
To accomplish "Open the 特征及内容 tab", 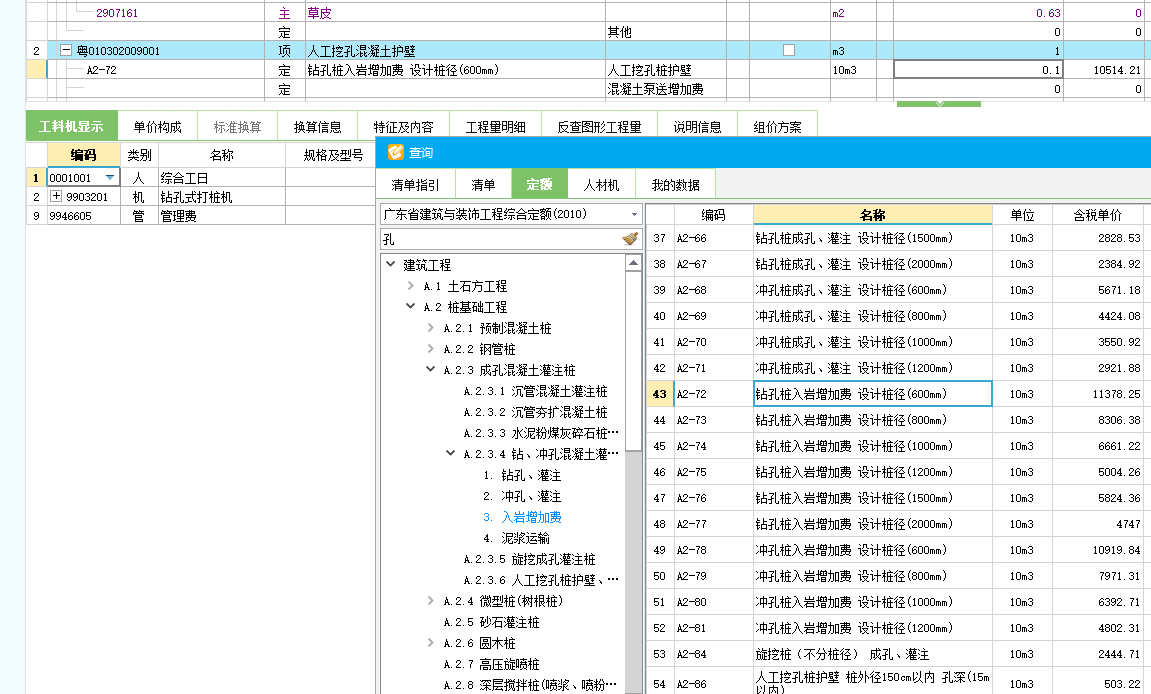I will [403, 126].
